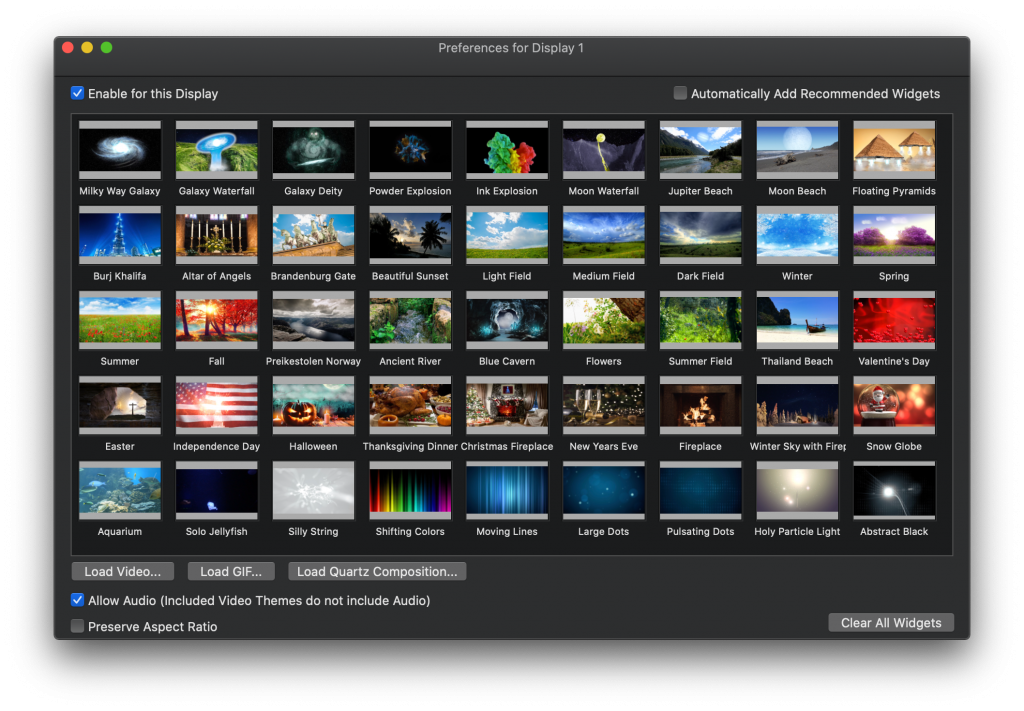The width and height of the screenshot is (1024, 711).
Task: Choose the Preikestolen Norway theme
Action: (313, 320)
